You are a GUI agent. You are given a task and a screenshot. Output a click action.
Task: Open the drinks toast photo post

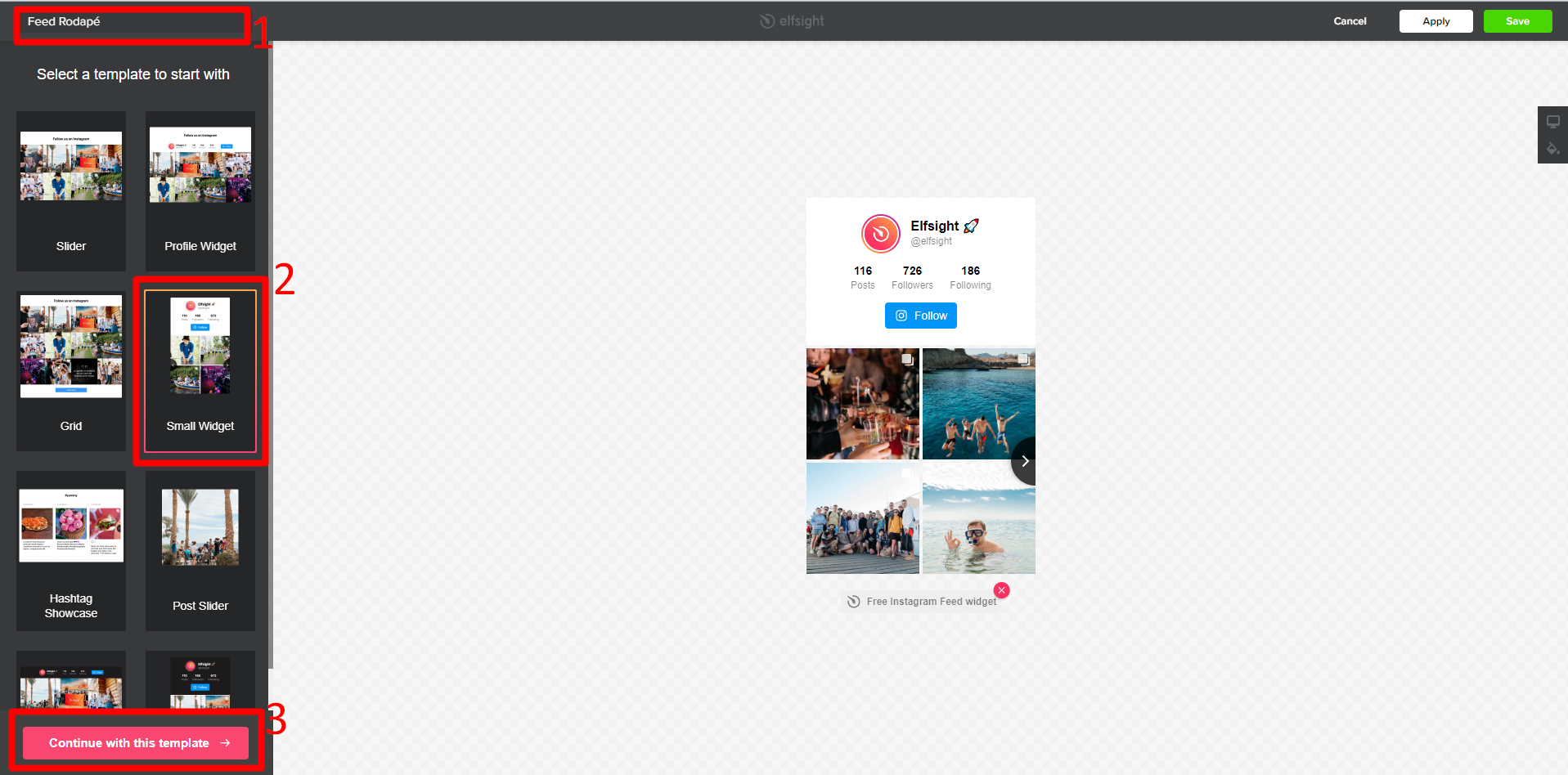pos(863,404)
